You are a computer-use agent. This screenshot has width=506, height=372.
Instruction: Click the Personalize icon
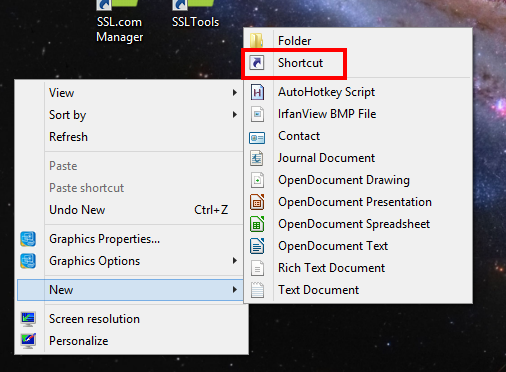pyautogui.click(x=28, y=340)
